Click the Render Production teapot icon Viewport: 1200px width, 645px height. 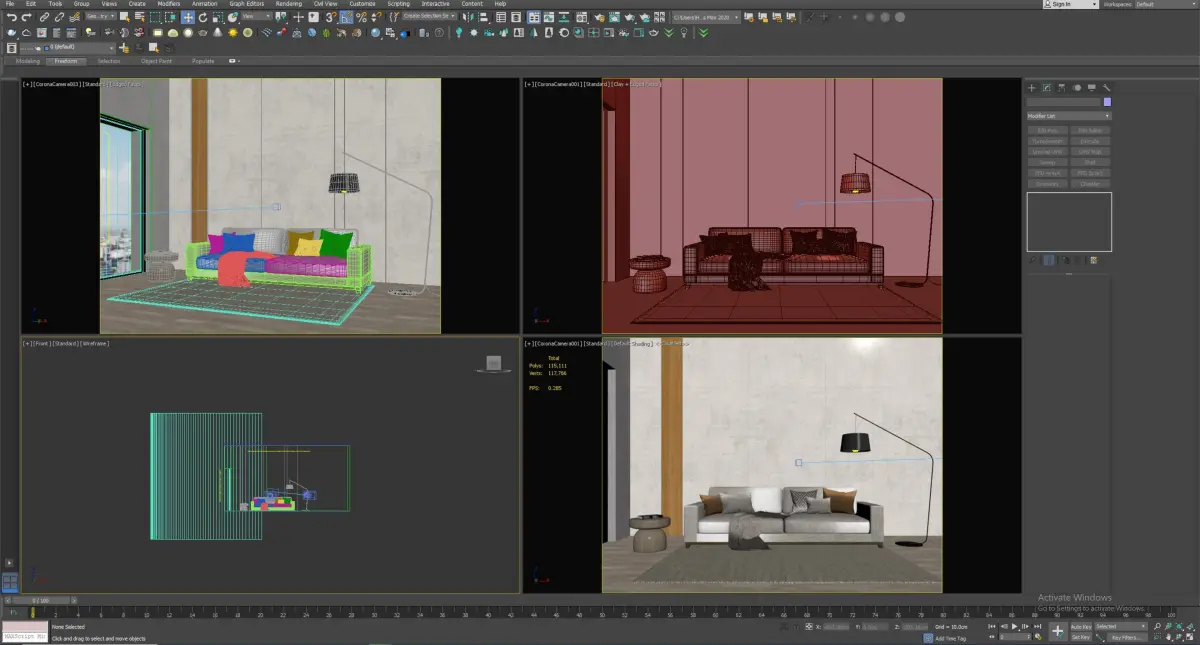coord(629,17)
